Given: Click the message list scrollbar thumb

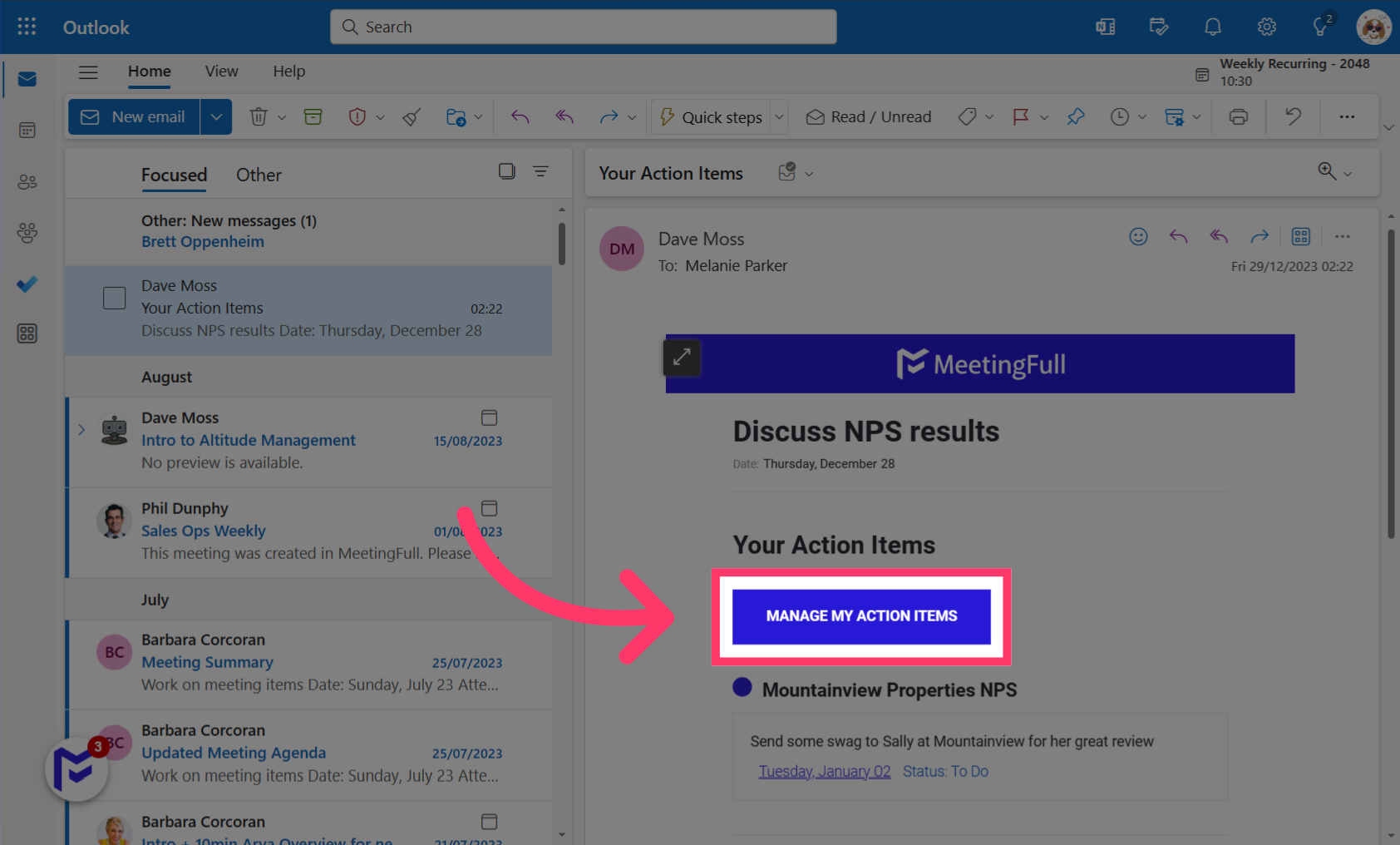Looking at the screenshot, I should pos(562,244).
